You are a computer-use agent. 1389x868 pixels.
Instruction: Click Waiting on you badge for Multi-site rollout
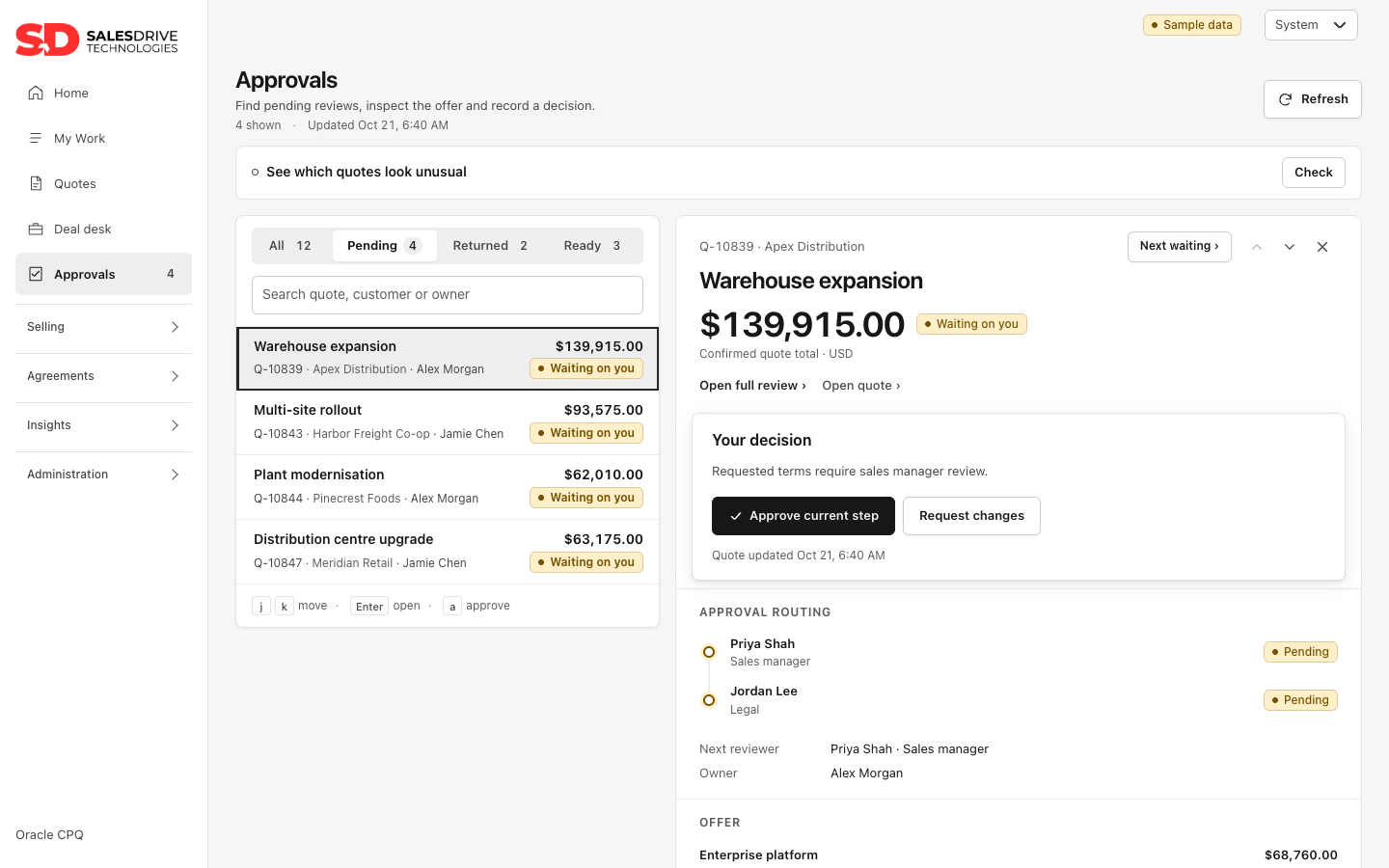pos(586,433)
